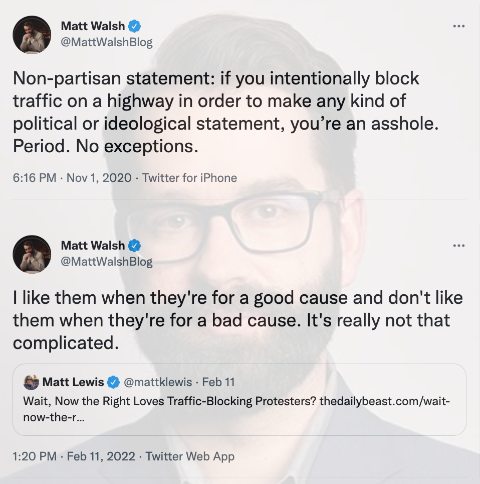Open @MattWalshBlog handle on first tweet
480x484 pixels.
point(106,42)
